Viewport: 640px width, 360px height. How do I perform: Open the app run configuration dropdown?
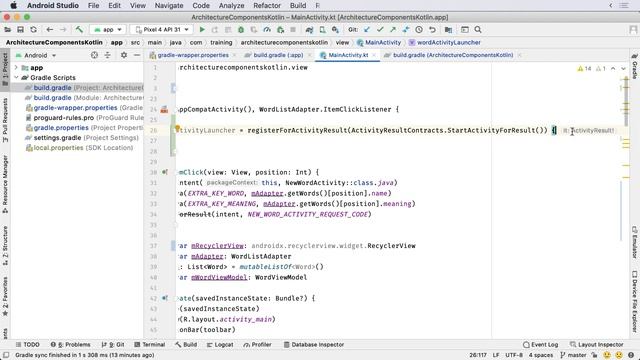click(x=108, y=30)
